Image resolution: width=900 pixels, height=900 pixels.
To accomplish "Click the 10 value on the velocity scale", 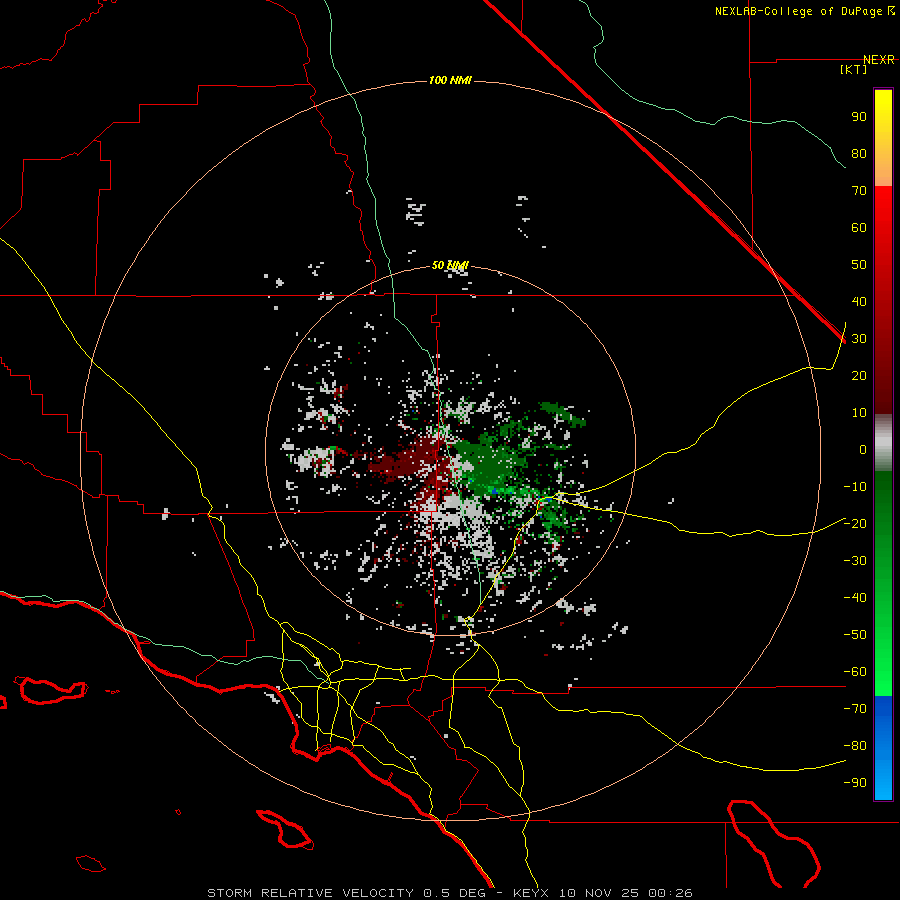I will 859,413.
